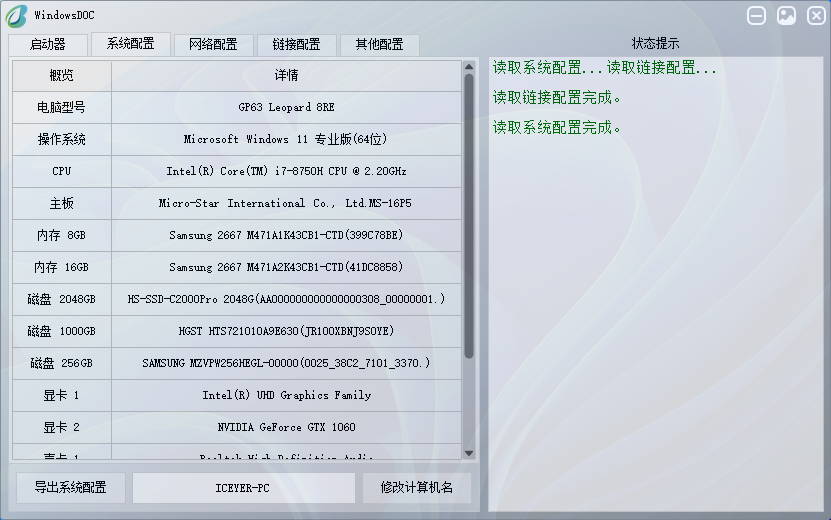This screenshot has height=520, width=831.
Task: Click the WindowsDOC leaf logo icon
Action: [x=16, y=16]
